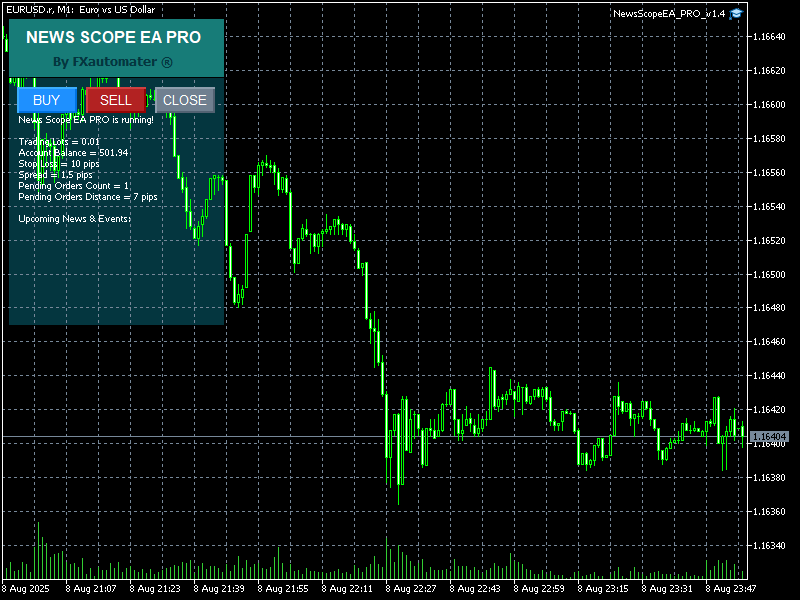800x600 pixels.
Task: Click the 1.16500 price axis label
Action: [x=768, y=274]
